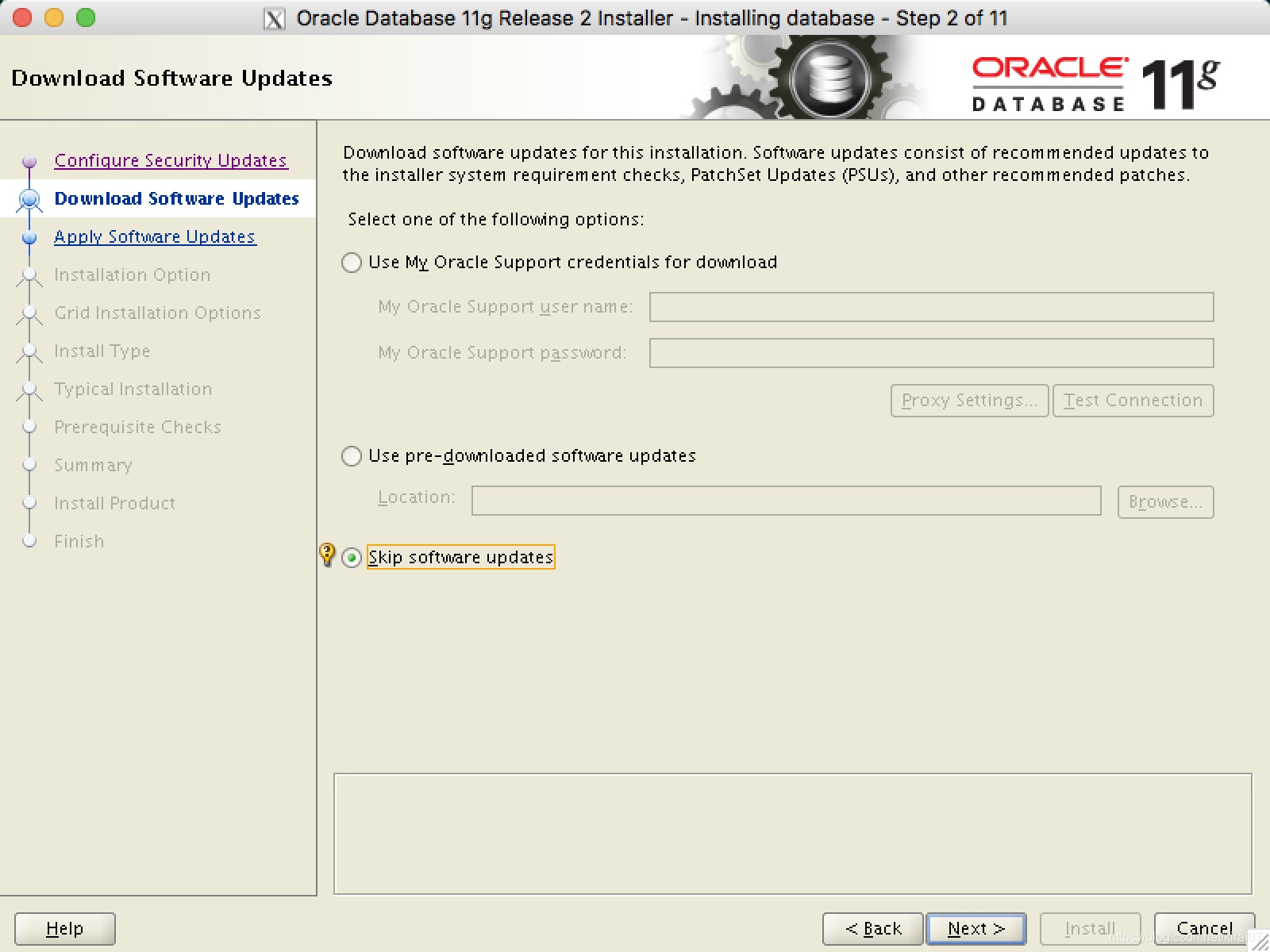Viewport: 1270px width, 952px height.
Task: Maximize the installer window with green button
Action: pos(86,17)
